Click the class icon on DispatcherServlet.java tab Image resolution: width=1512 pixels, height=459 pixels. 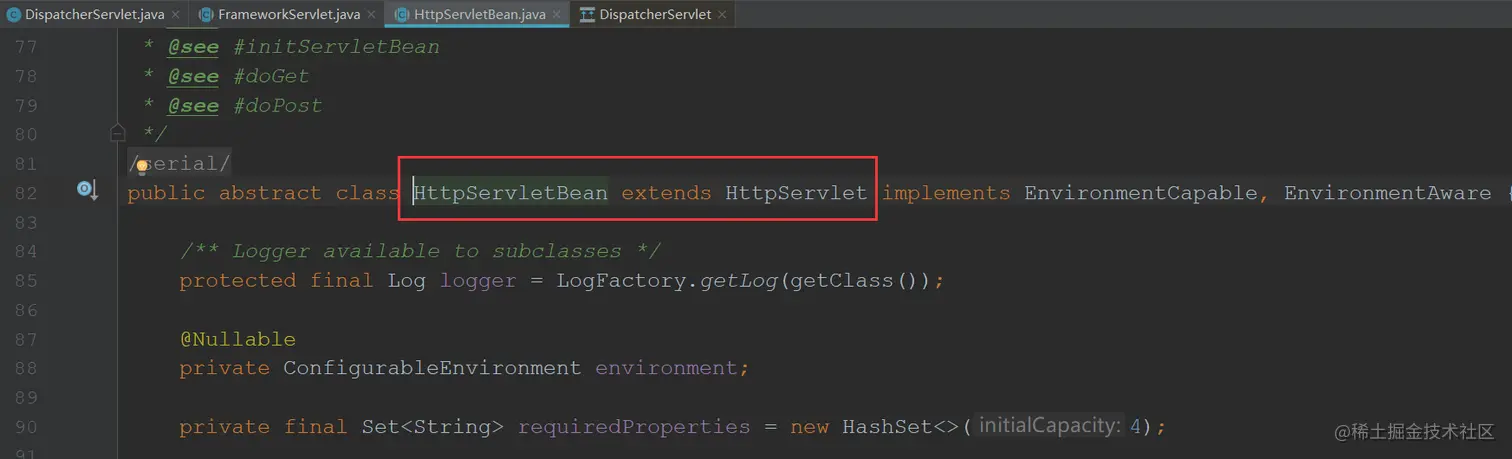14,14
